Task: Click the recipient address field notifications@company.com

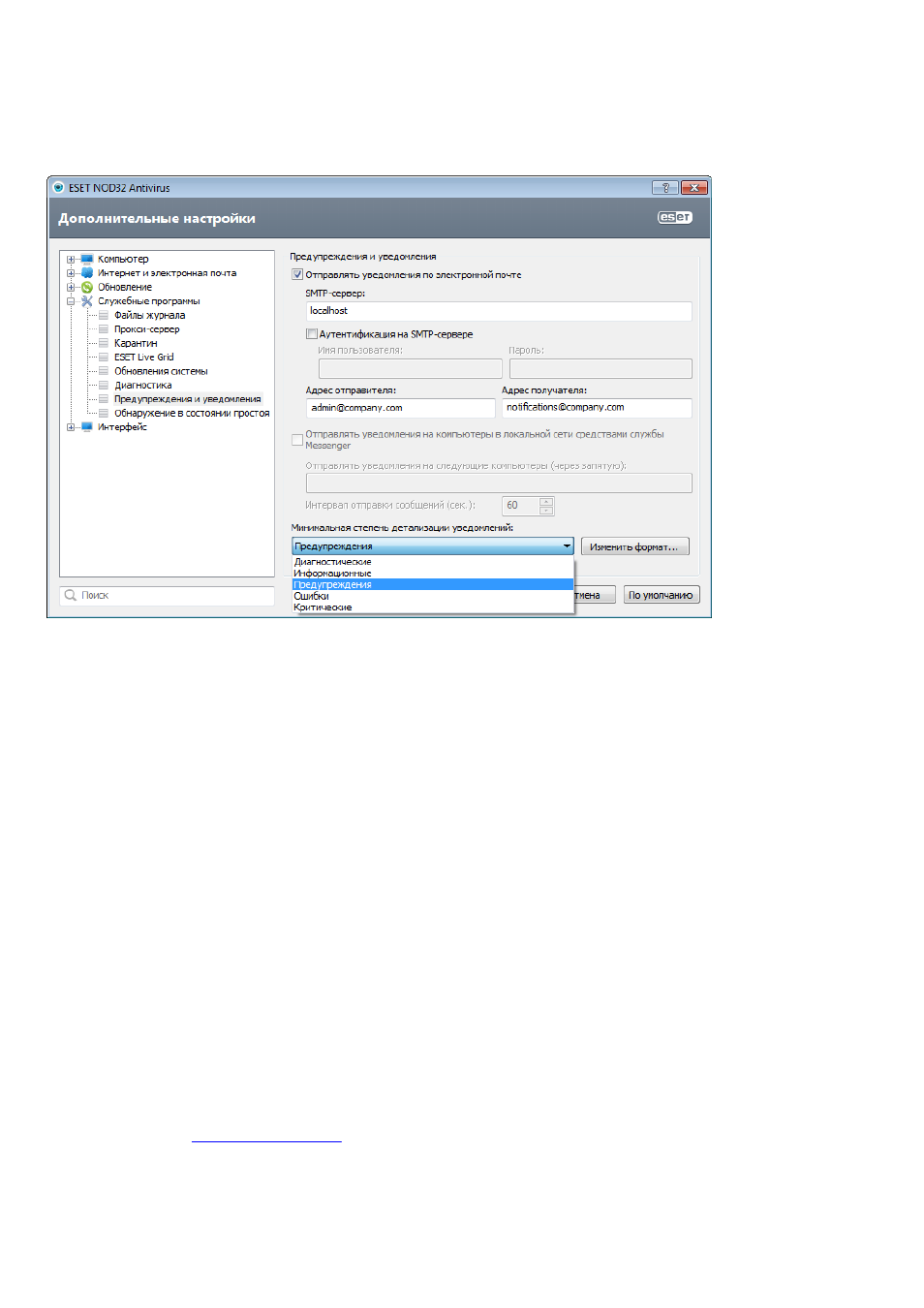Action: tap(597, 408)
